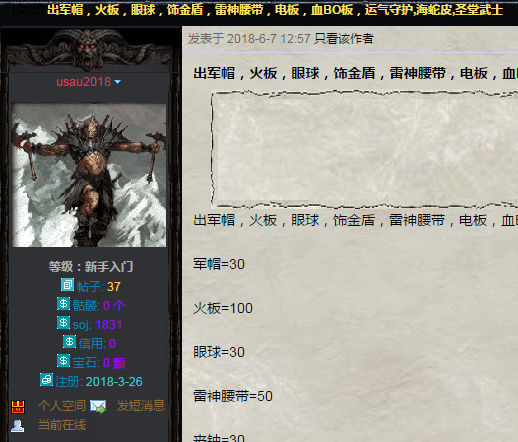Click the 当前在线 online status text

pyautogui.click(x=62, y=425)
